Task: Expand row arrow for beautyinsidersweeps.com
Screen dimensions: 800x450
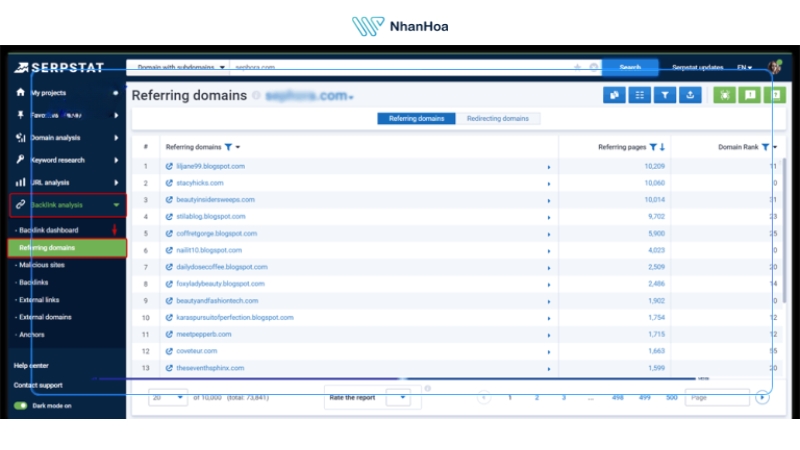Action: [549, 201]
